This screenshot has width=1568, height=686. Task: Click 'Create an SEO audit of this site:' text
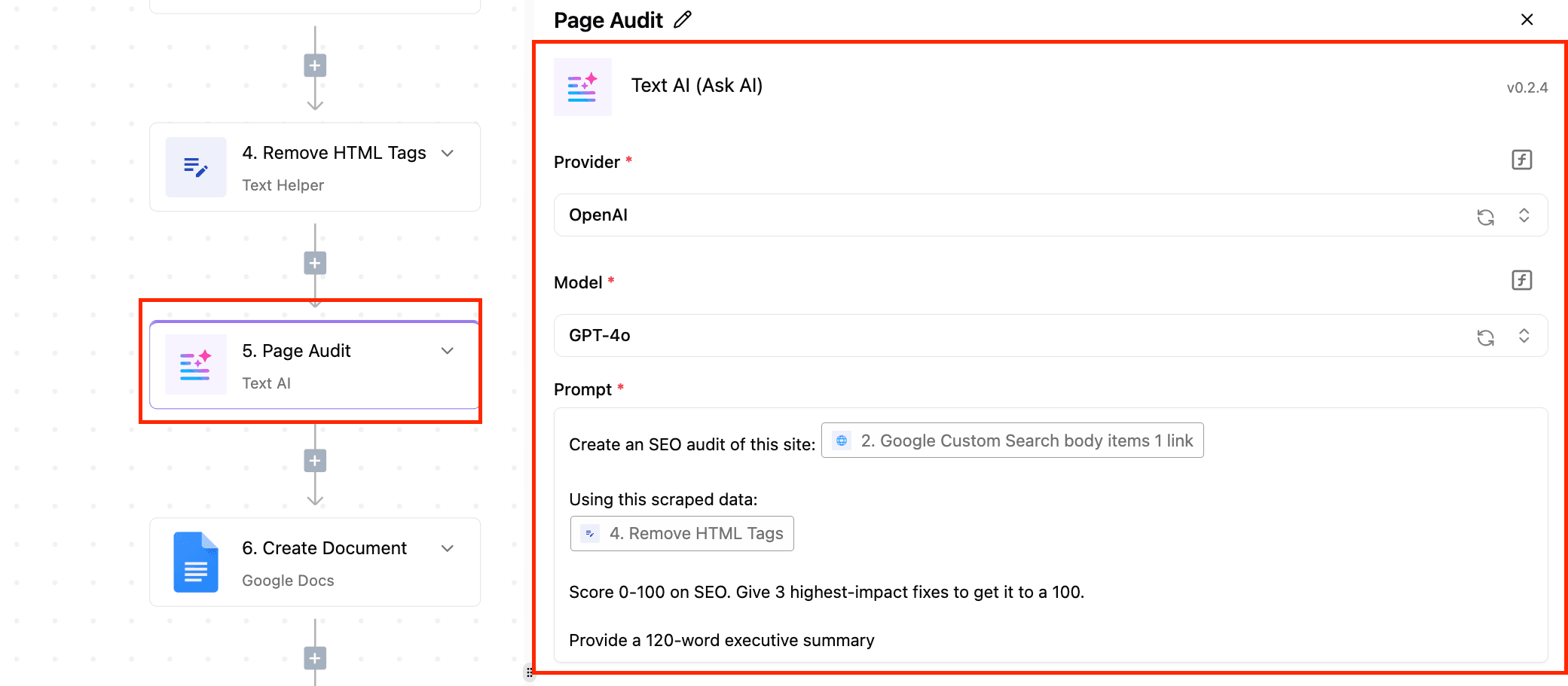(692, 445)
